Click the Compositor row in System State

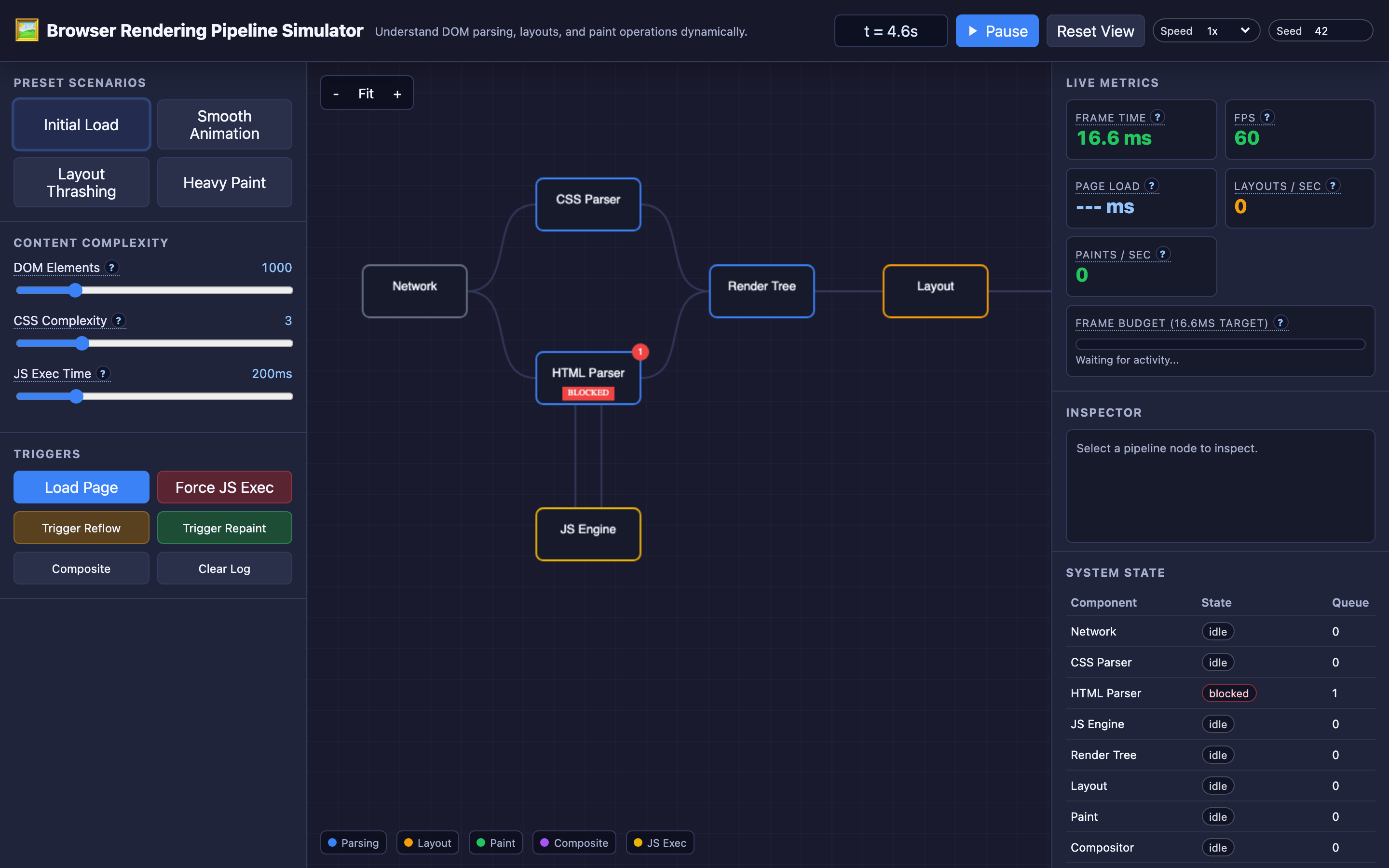pyautogui.click(x=1220, y=847)
